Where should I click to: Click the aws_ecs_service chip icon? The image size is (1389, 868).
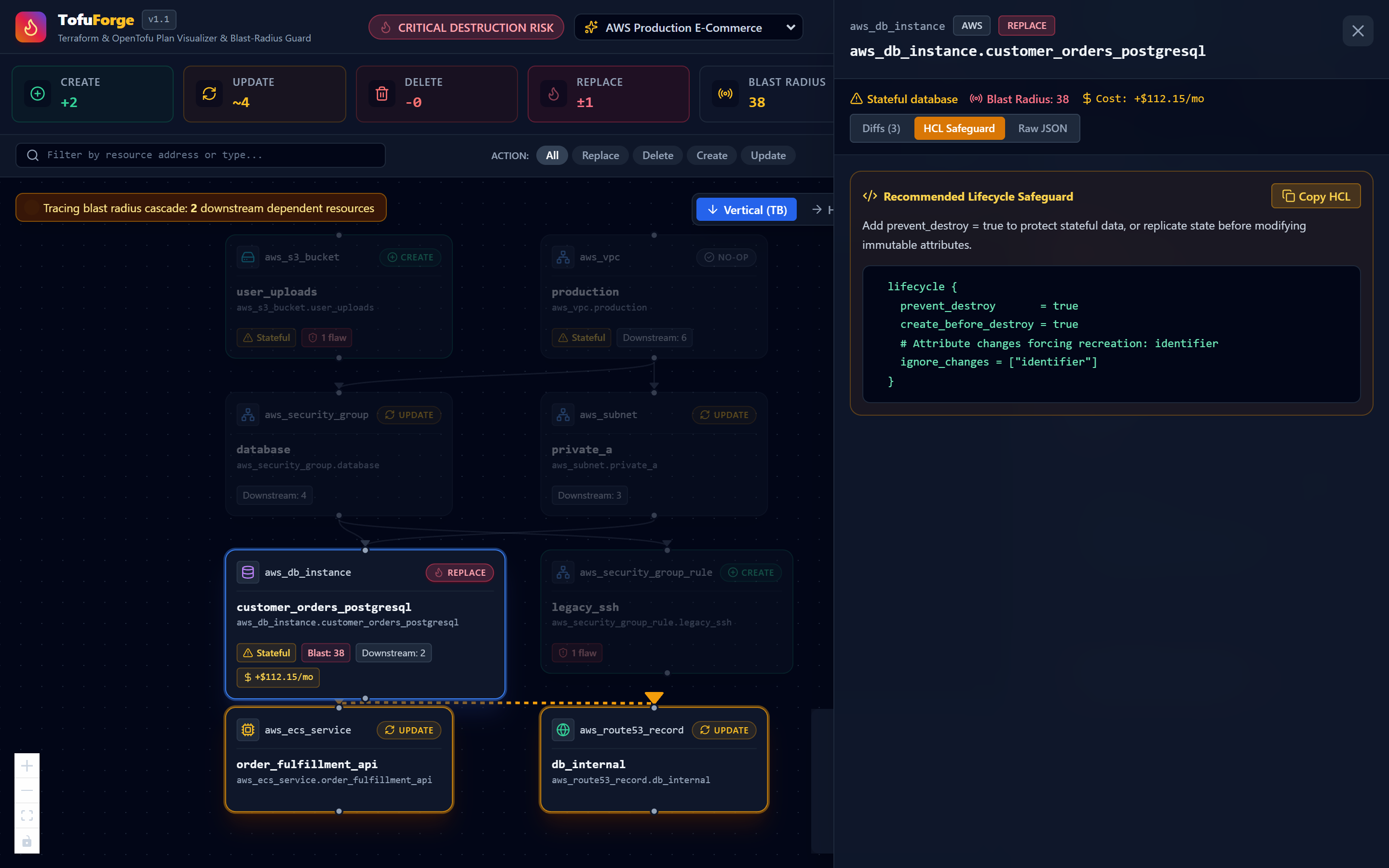(248, 730)
